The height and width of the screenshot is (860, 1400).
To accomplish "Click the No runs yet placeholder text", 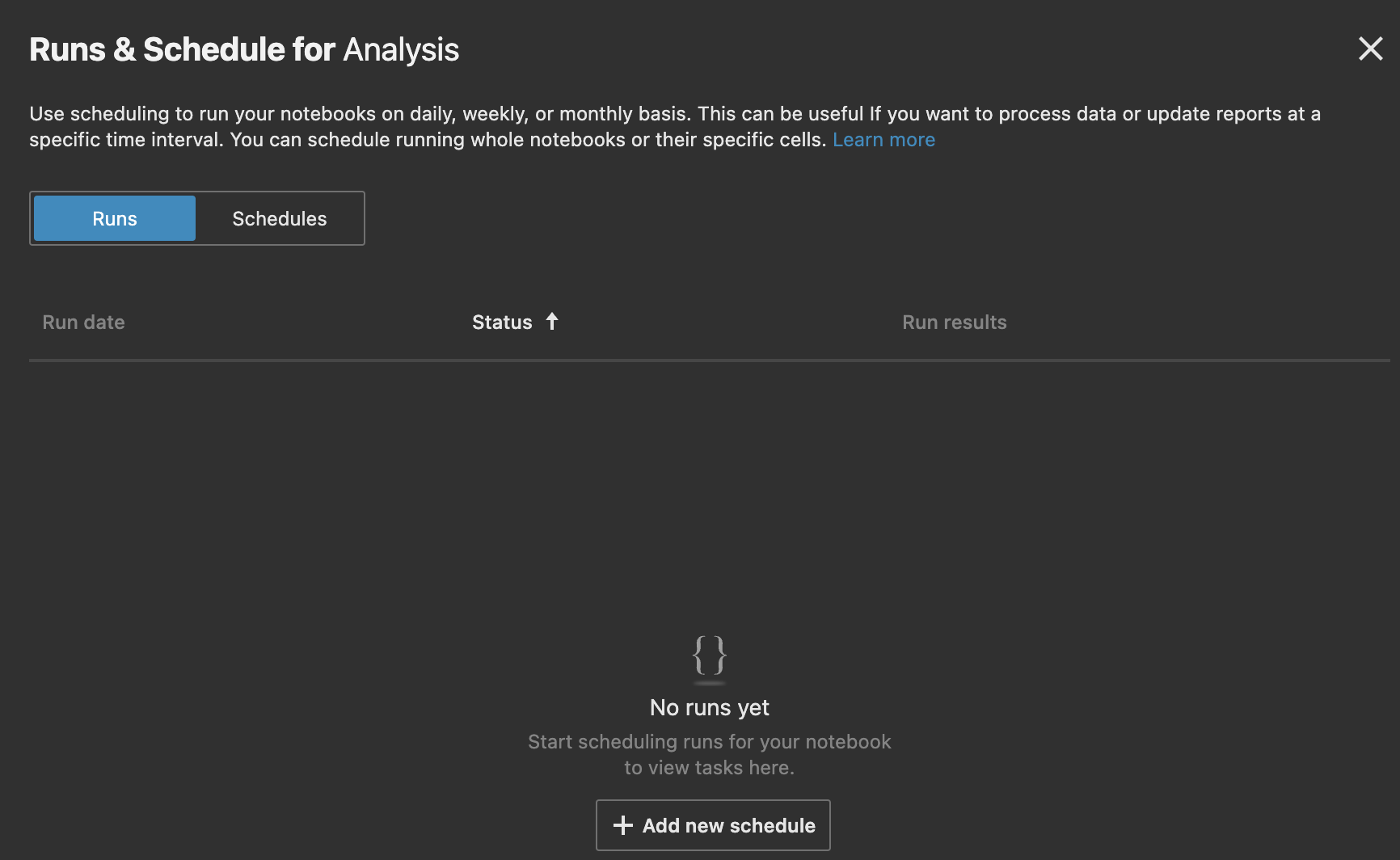I will click(x=709, y=707).
